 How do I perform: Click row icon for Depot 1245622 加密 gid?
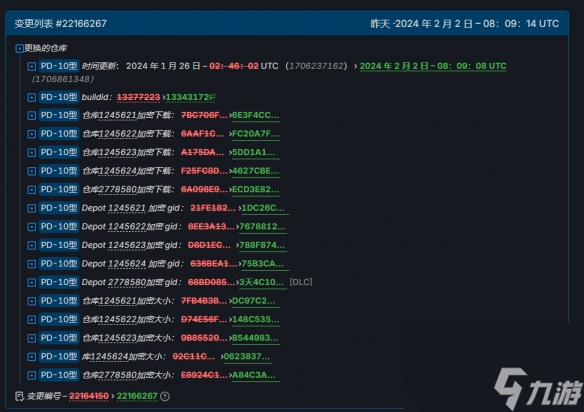32,227
